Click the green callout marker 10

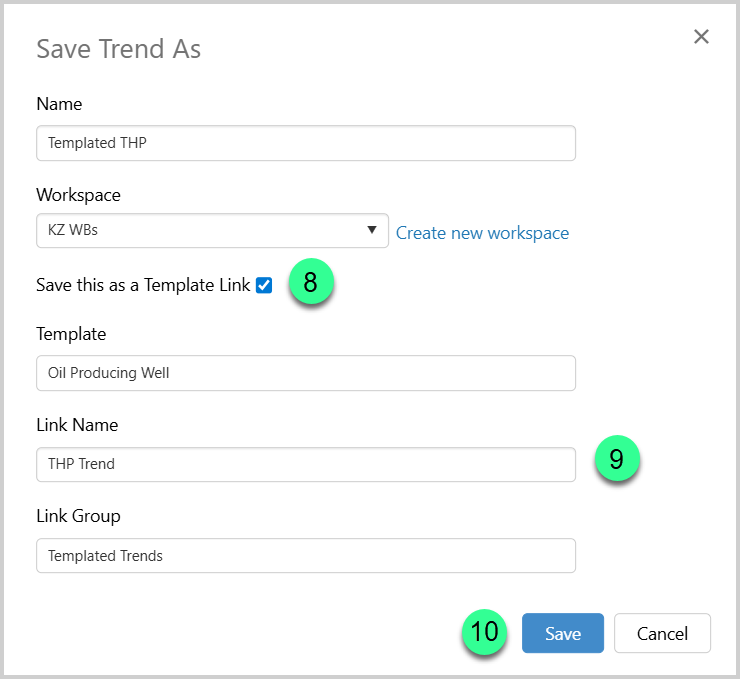(x=484, y=632)
